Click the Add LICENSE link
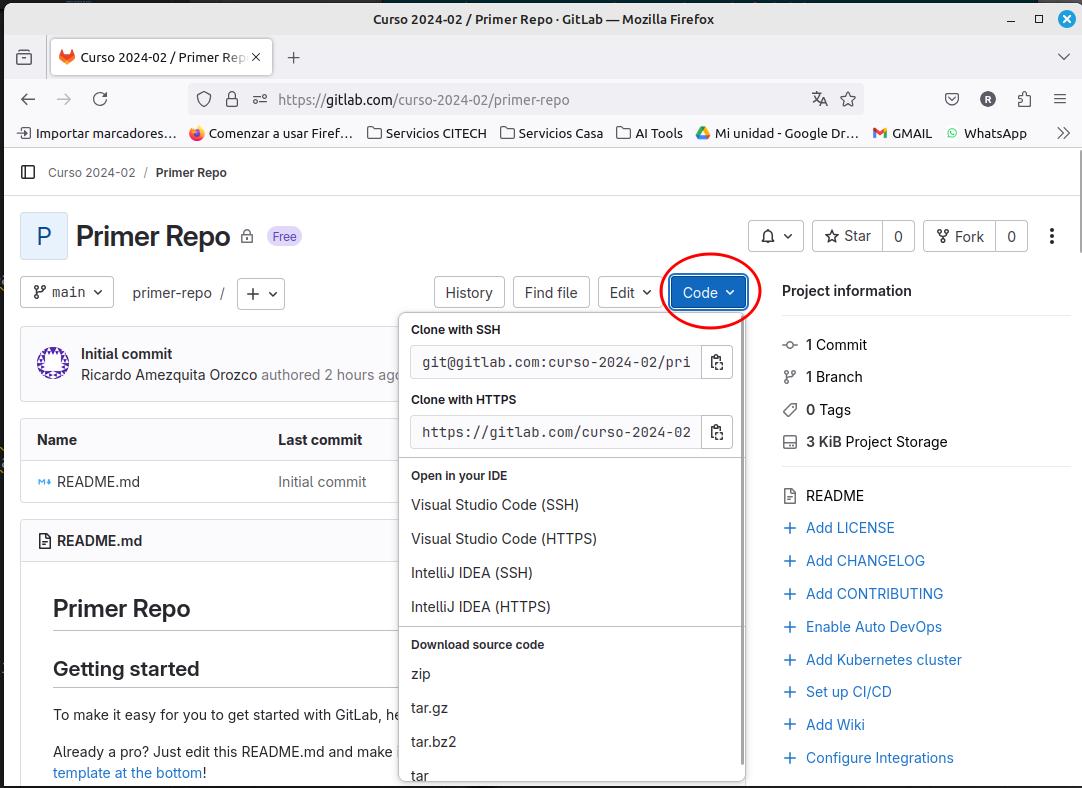Screen dimensions: 1082x788 point(850,528)
